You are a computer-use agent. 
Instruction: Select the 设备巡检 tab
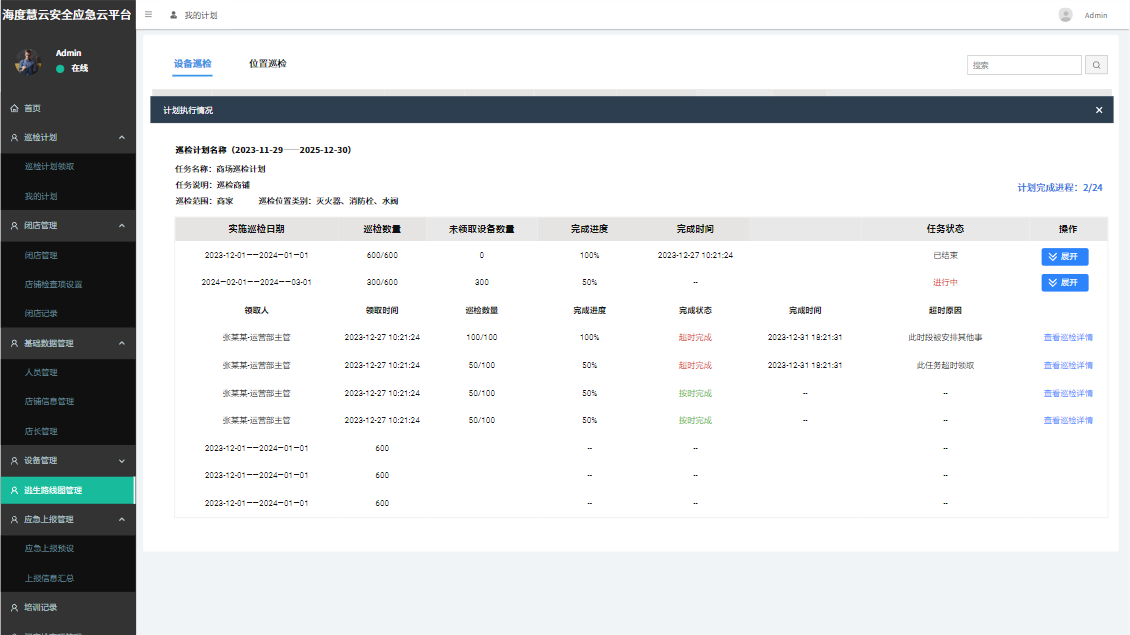(x=192, y=64)
